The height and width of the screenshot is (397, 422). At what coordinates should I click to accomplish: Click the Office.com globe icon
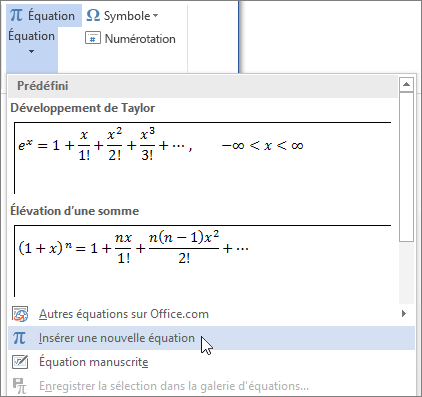tap(20, 314)
